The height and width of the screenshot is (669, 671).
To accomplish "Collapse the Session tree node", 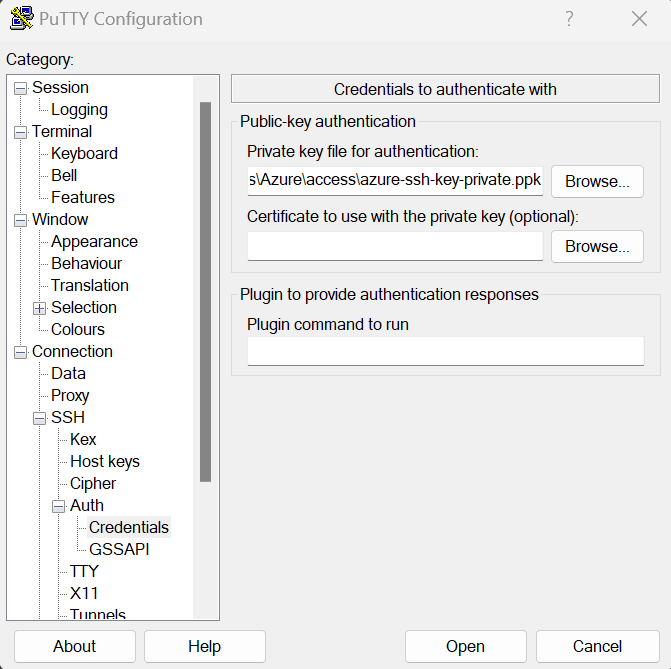I will 20,89.
